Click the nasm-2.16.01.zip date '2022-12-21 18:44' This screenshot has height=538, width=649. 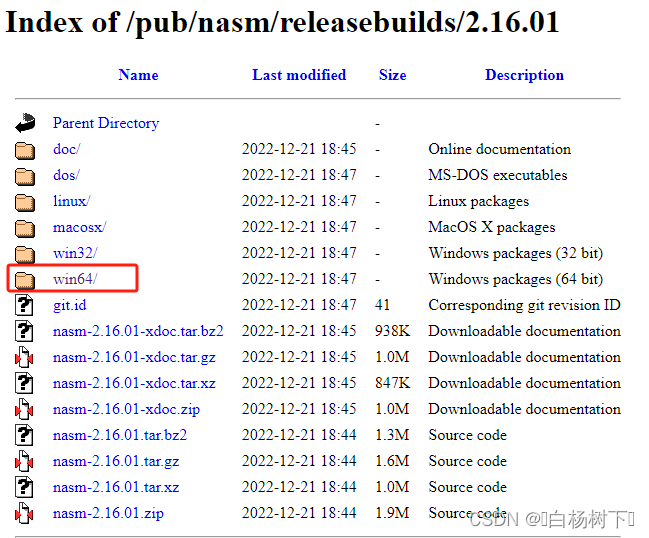299,514
